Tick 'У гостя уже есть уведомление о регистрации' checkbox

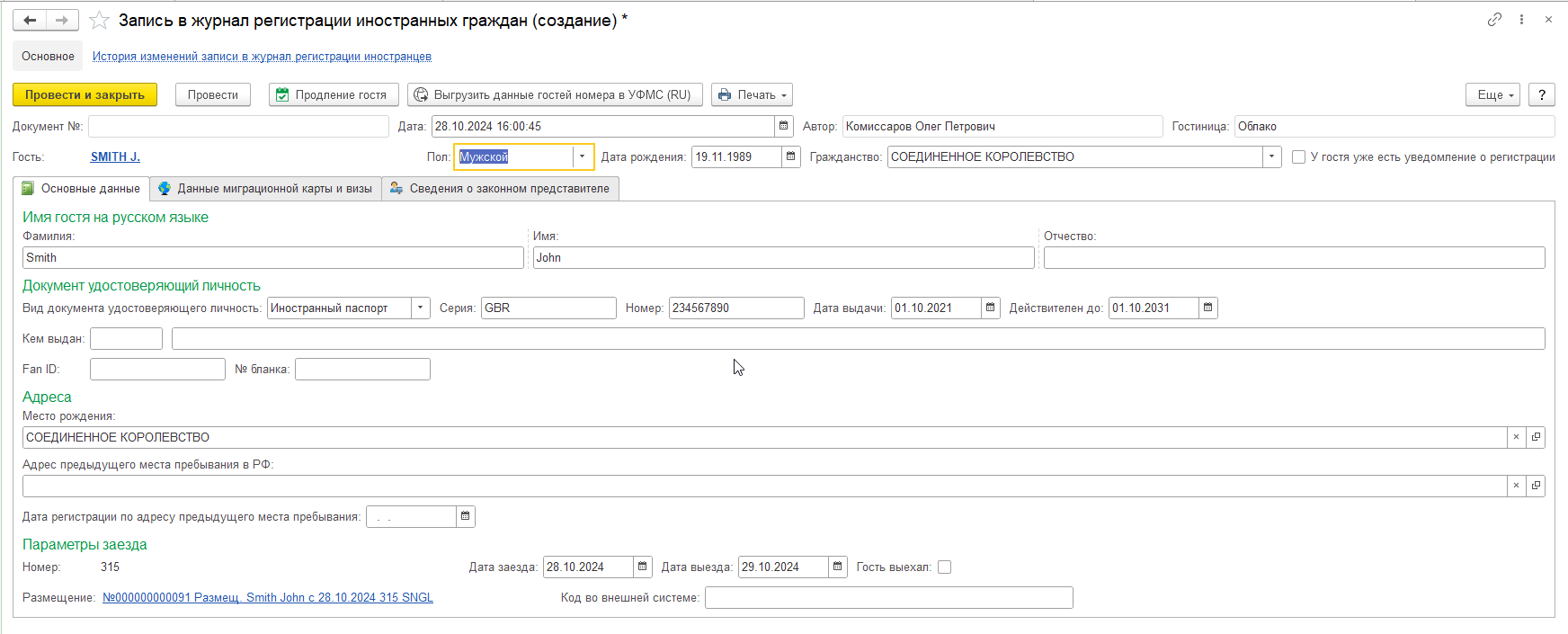point(1298,156)
